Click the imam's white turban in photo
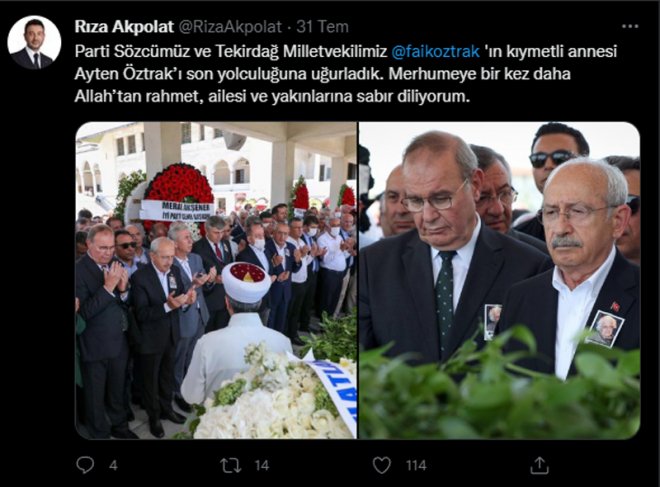The image size is (660, 487). click(246, 281)
